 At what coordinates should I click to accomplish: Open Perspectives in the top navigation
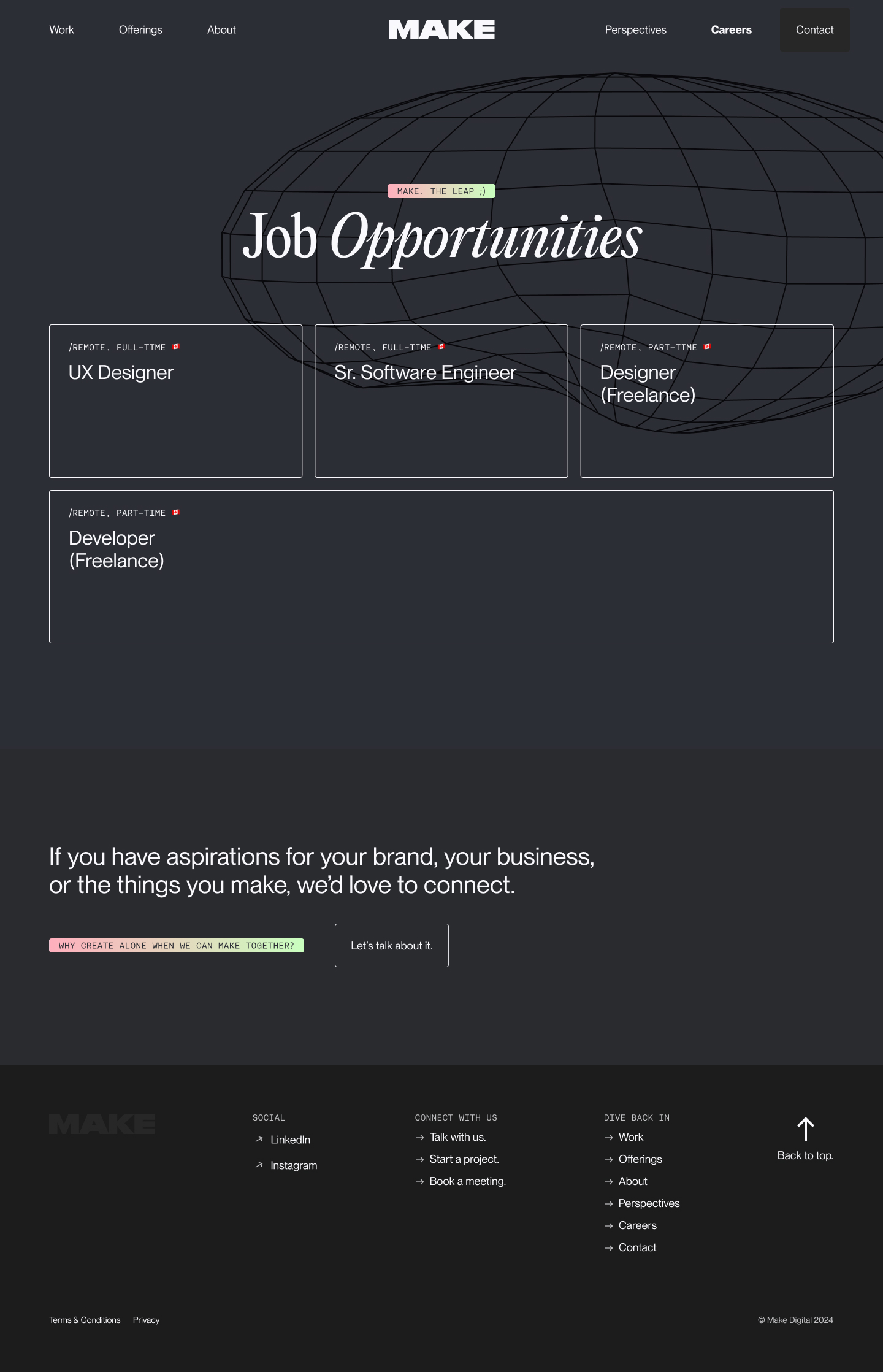(635, 29)
